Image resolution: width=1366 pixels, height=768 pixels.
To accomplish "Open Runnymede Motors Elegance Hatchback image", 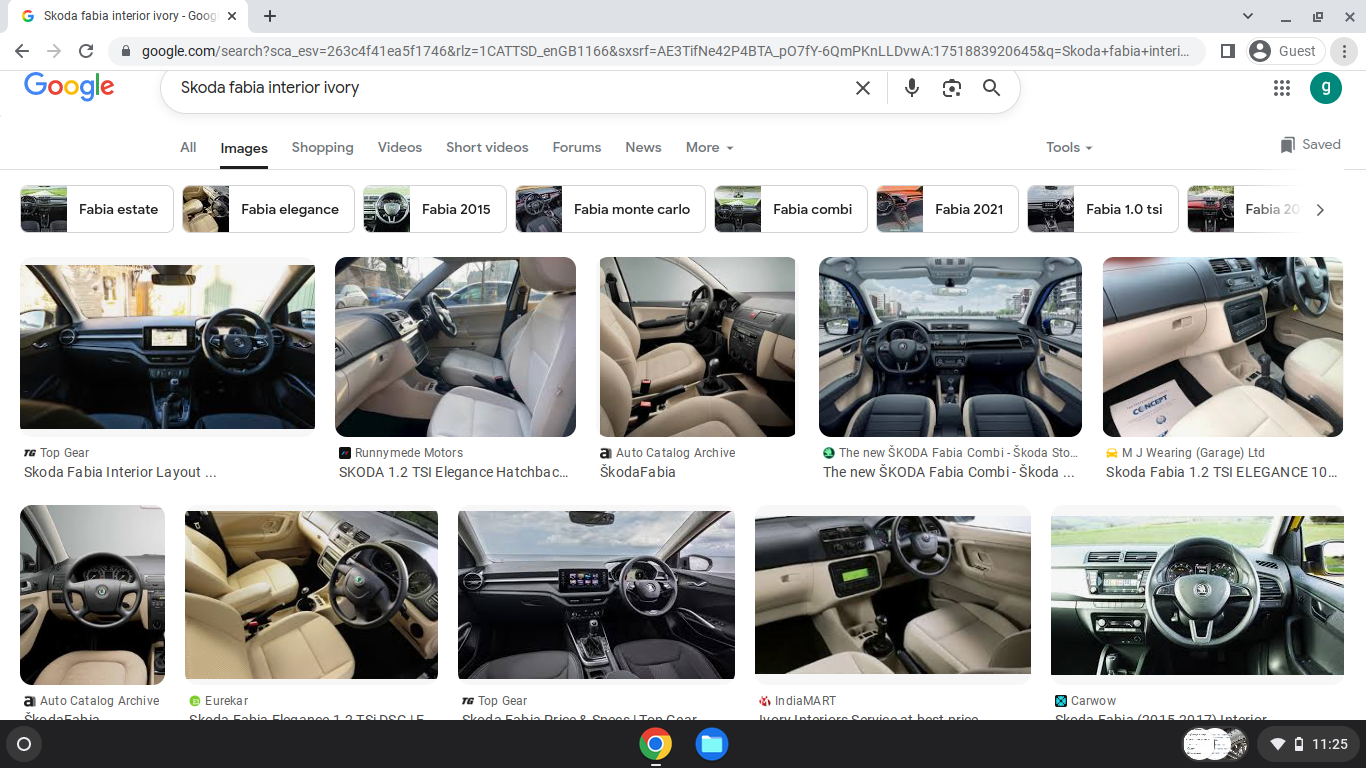I will point(455,347).
